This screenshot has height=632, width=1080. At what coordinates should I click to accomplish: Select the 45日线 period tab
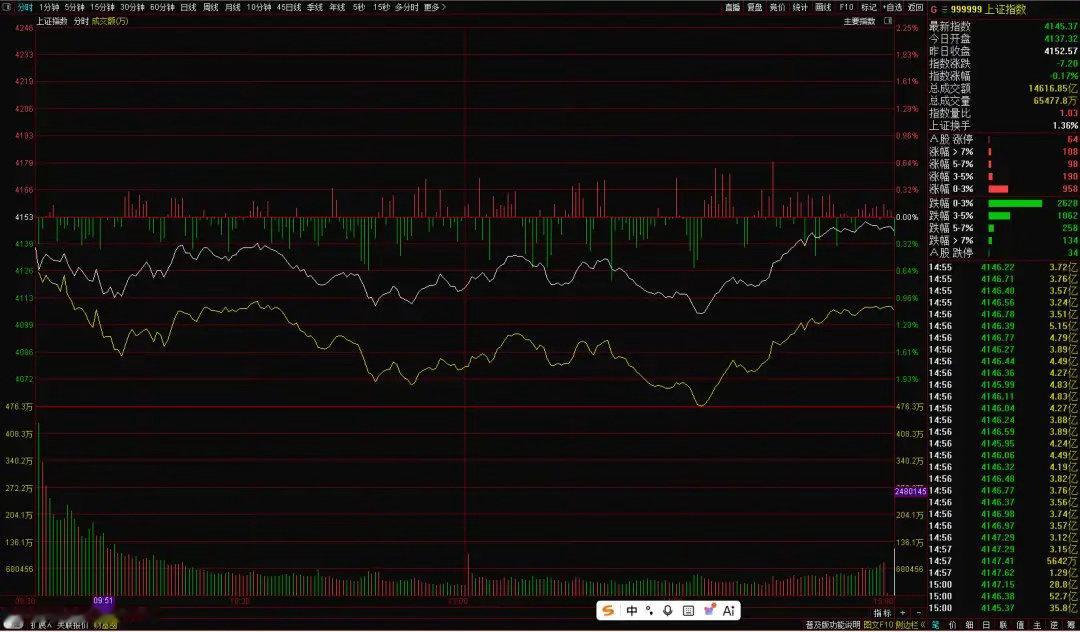point(289,7)
